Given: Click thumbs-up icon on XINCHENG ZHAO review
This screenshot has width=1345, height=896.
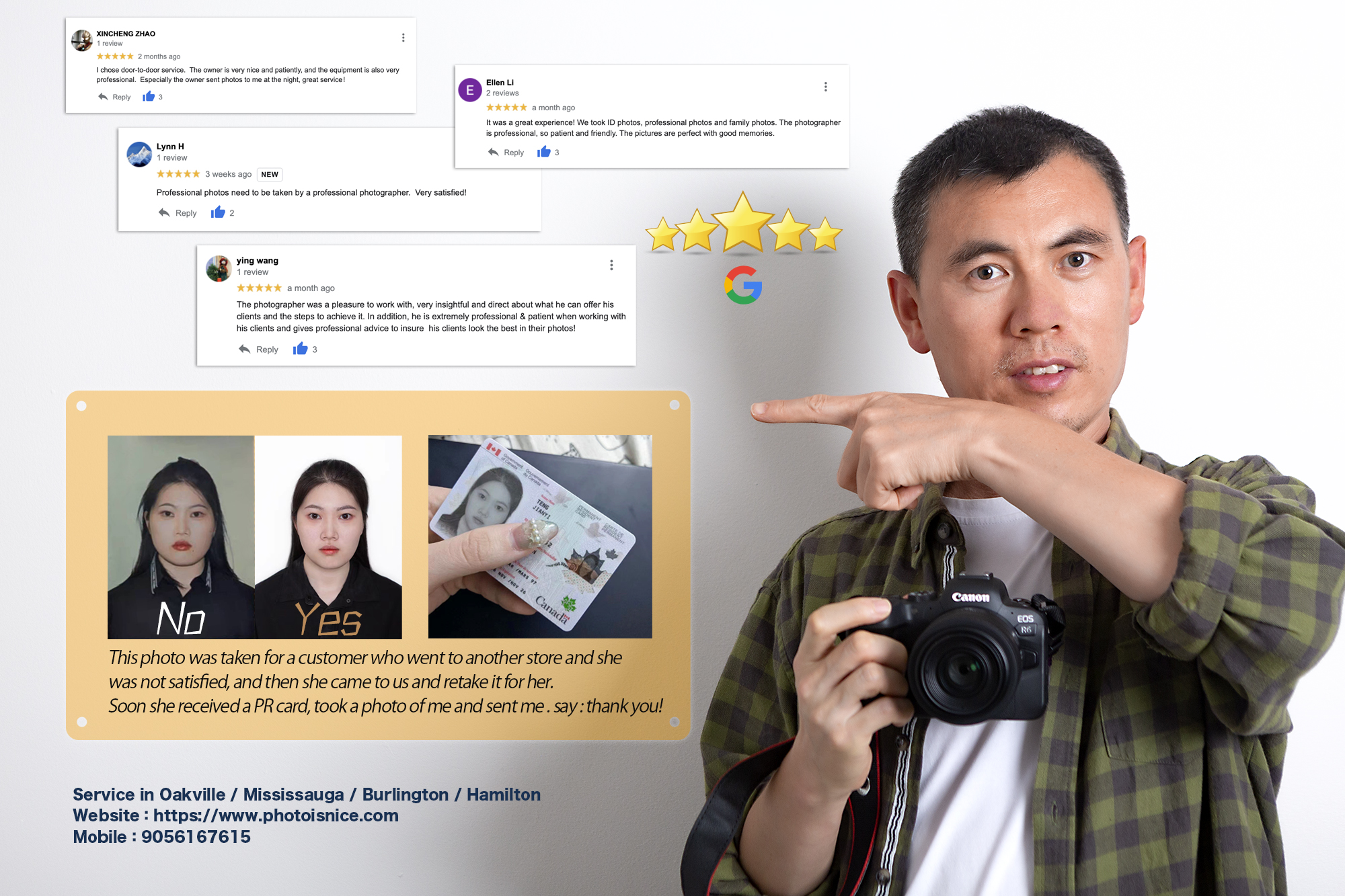Looking at the screenshot, I should [149, 97].
